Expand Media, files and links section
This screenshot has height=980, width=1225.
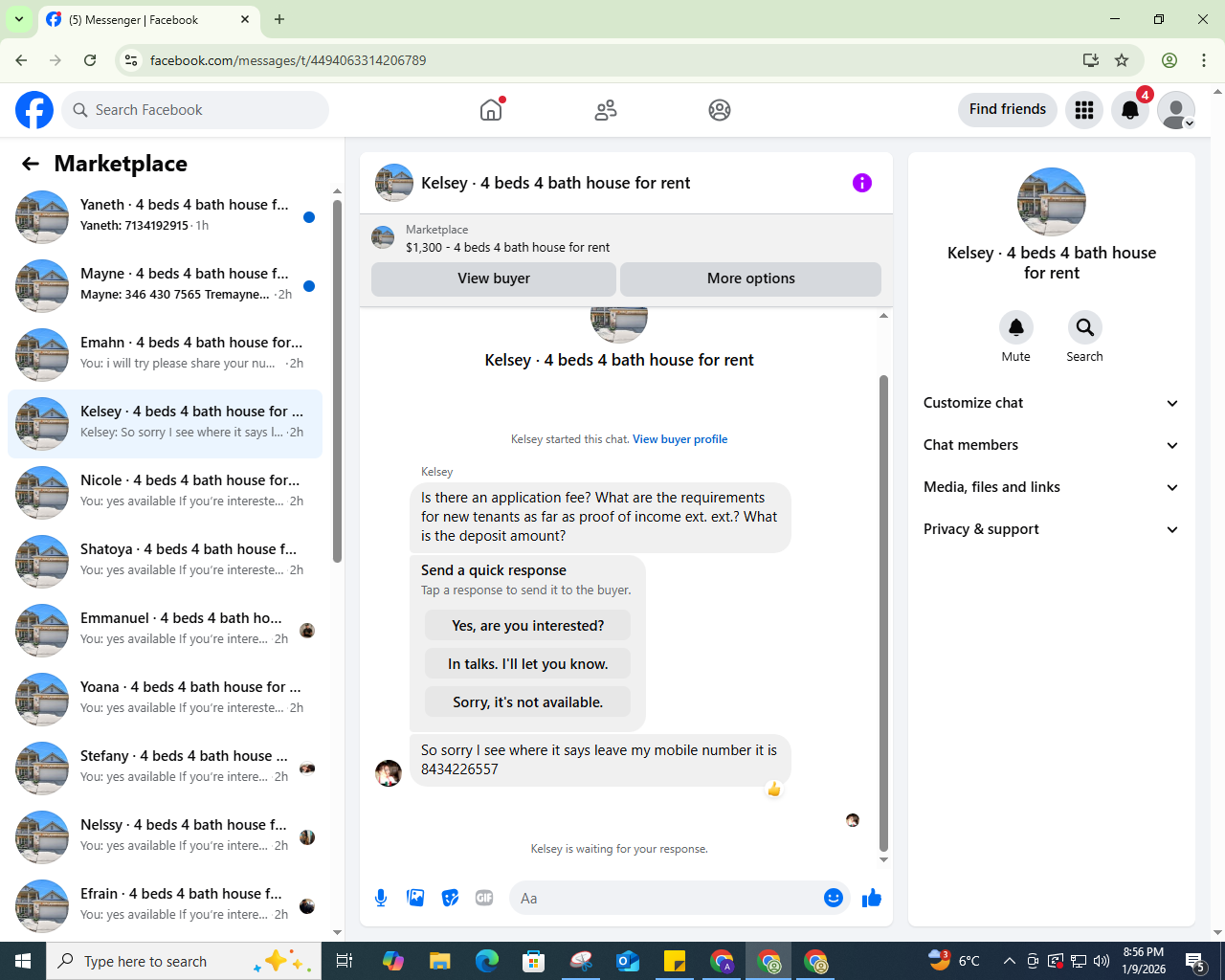1051,487
